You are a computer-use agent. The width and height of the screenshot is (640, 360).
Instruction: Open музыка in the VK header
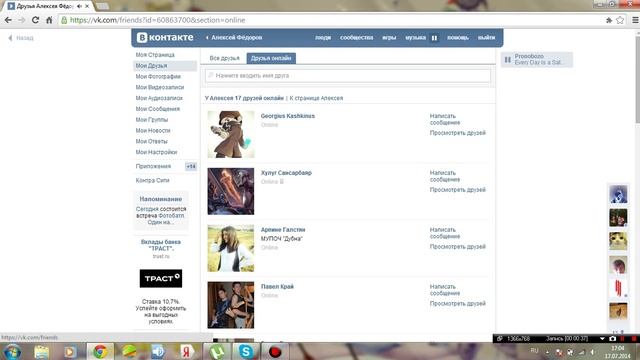[x=416, y=38]
